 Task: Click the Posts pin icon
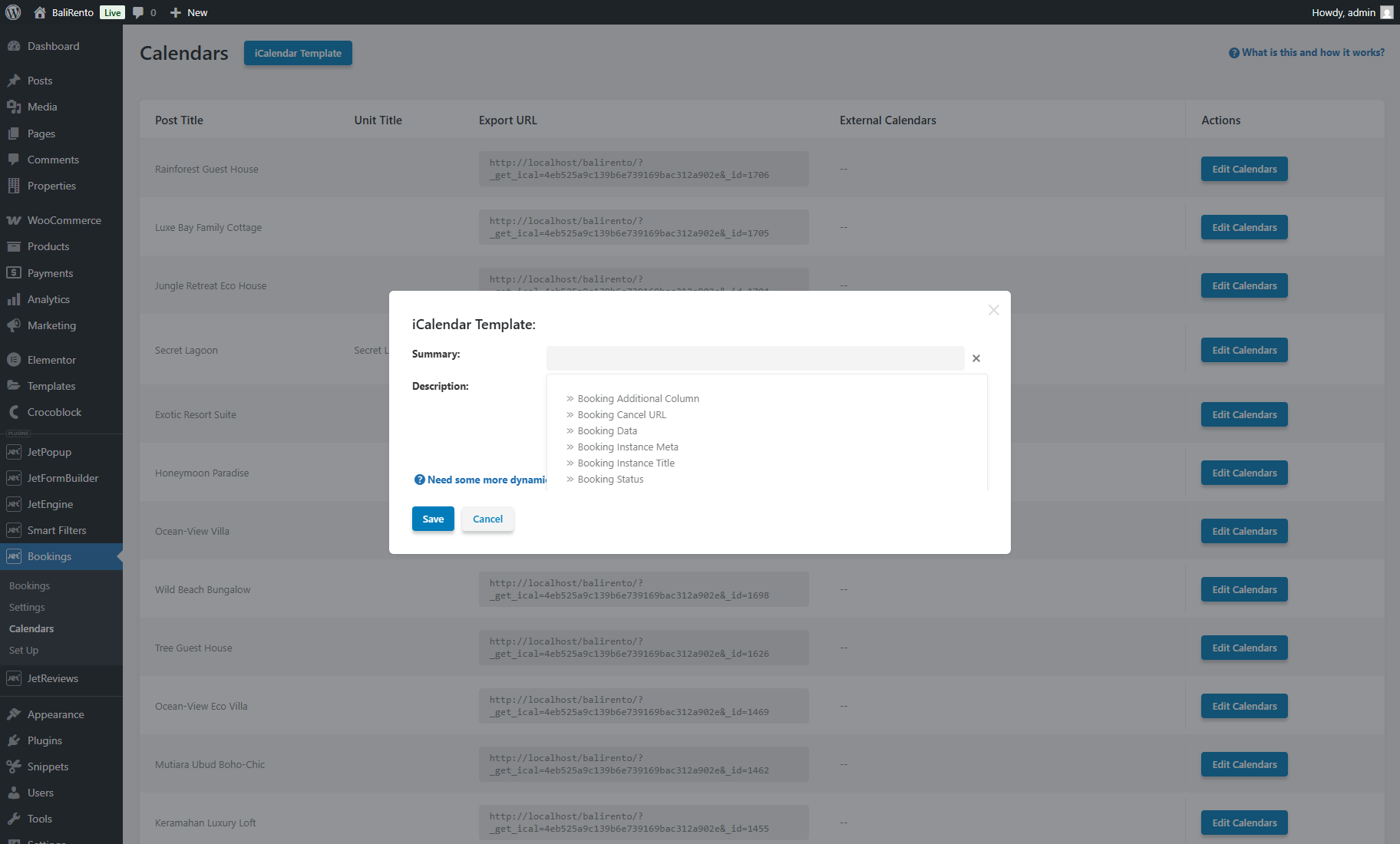click(x=14, y=81)
